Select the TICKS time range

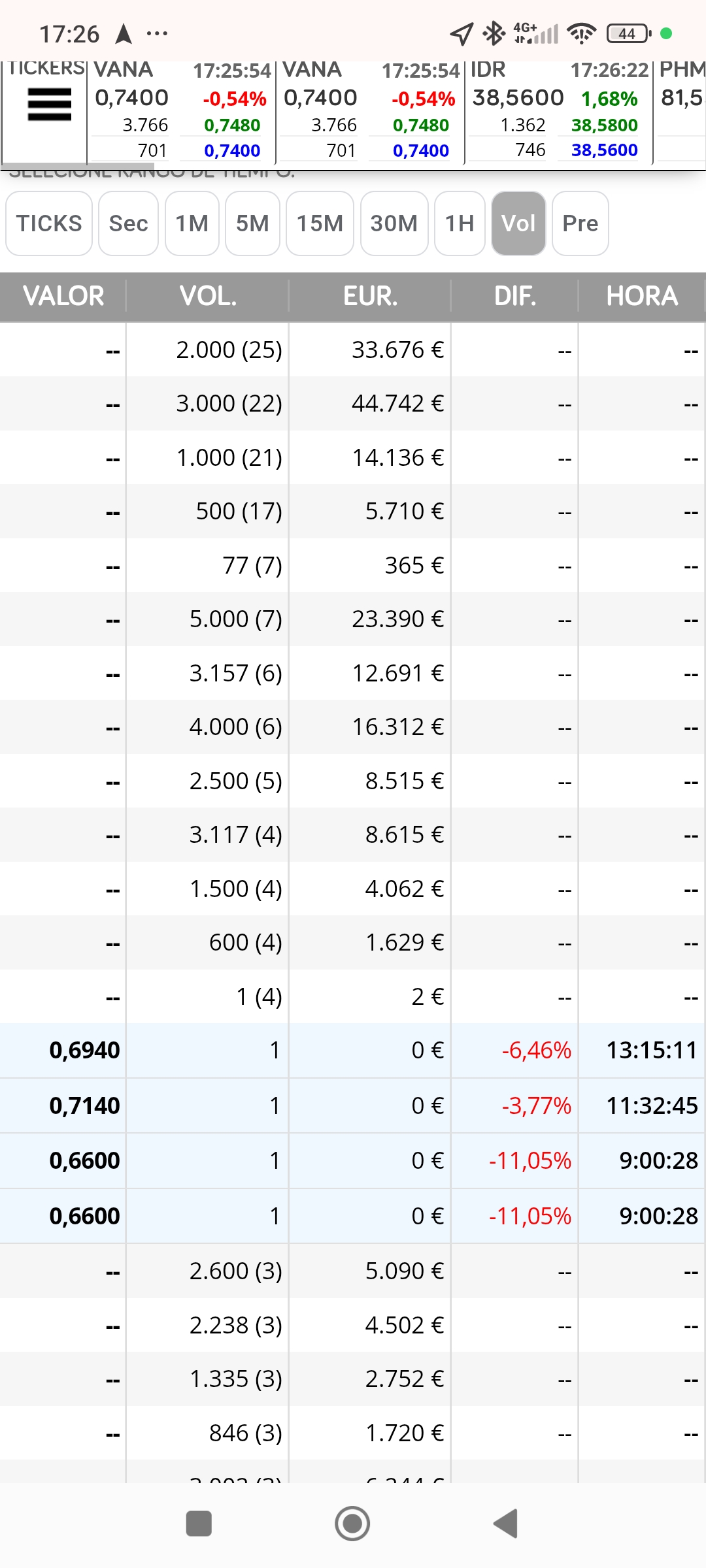(x=49, y=223)
